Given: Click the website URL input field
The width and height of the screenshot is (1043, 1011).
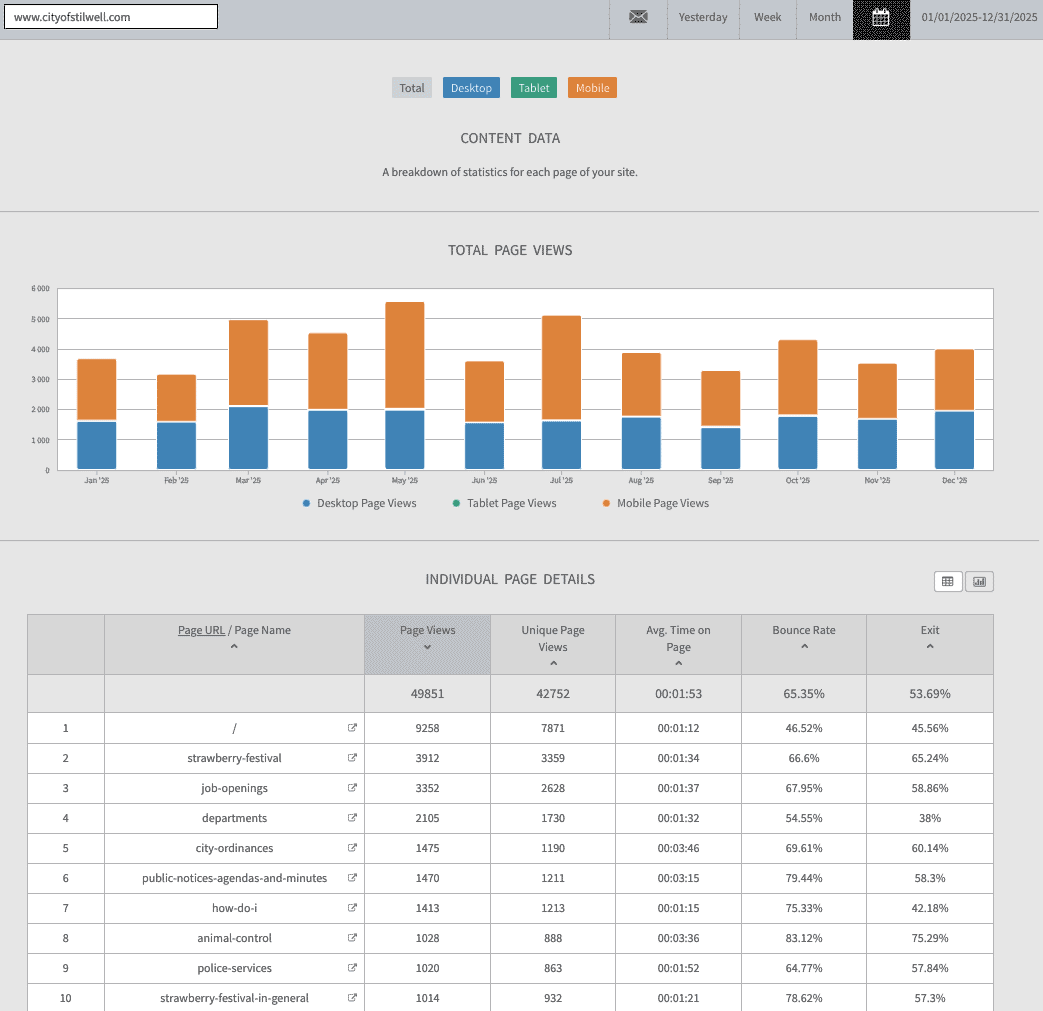Looking at the screenshot, I should click(110, 17).
